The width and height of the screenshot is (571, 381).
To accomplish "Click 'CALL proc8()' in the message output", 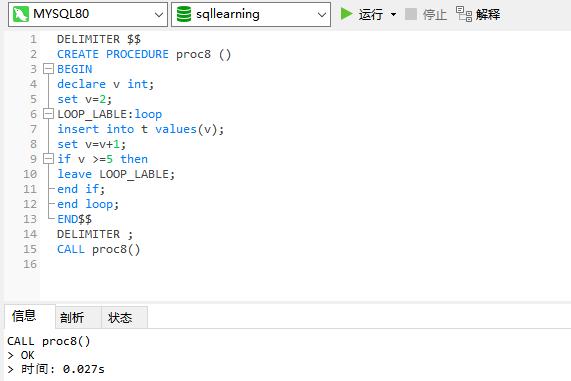I will point(48,341).
